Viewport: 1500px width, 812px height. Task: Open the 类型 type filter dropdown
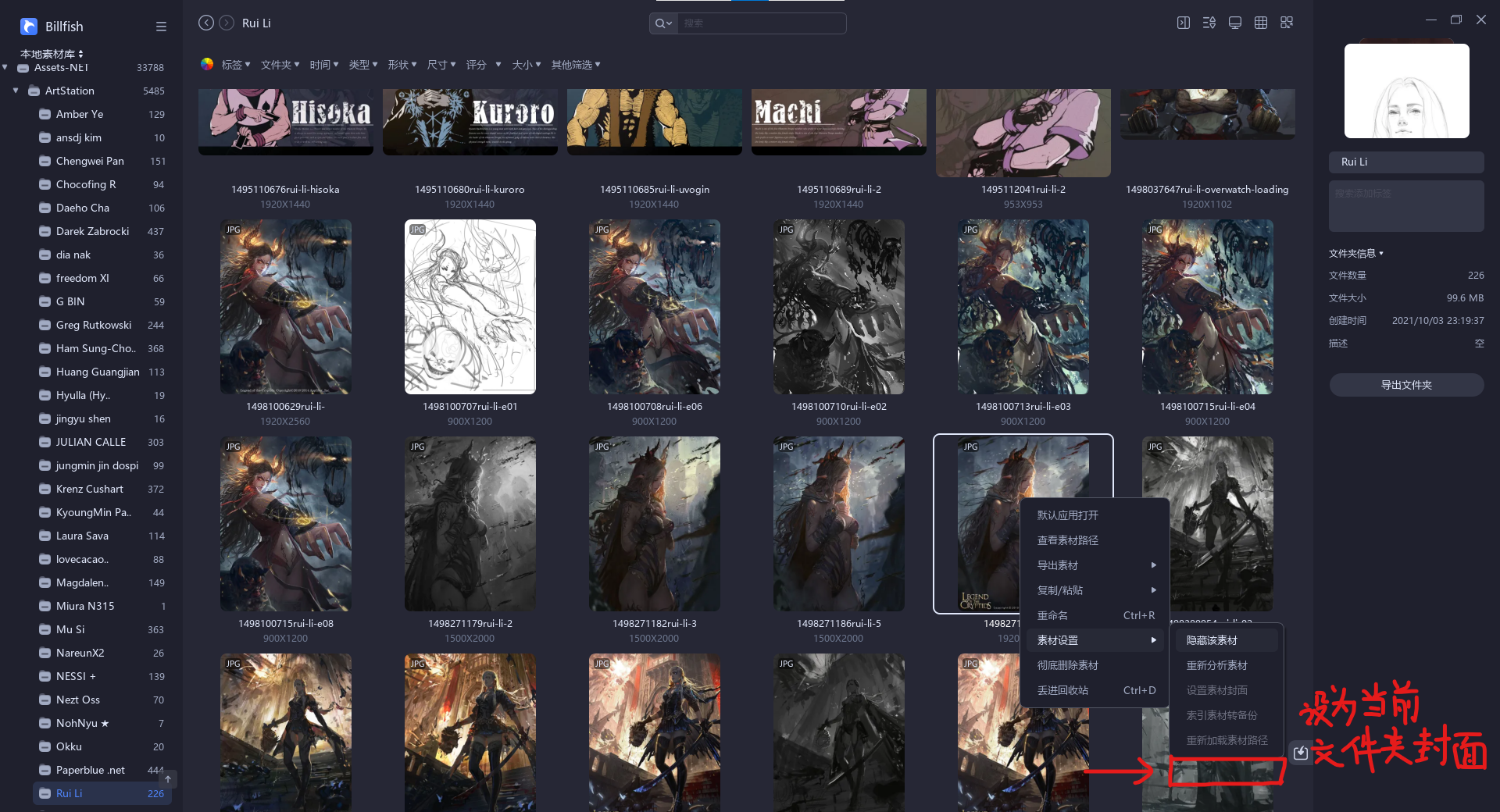(363, 65)
